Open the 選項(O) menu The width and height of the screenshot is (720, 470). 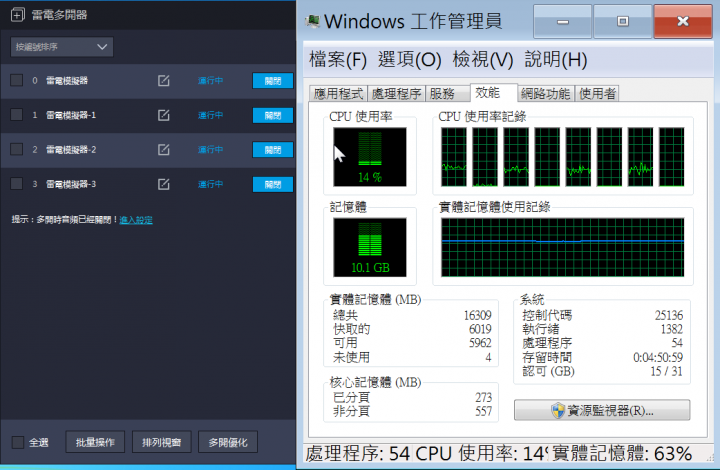click(x=410, y=60)
